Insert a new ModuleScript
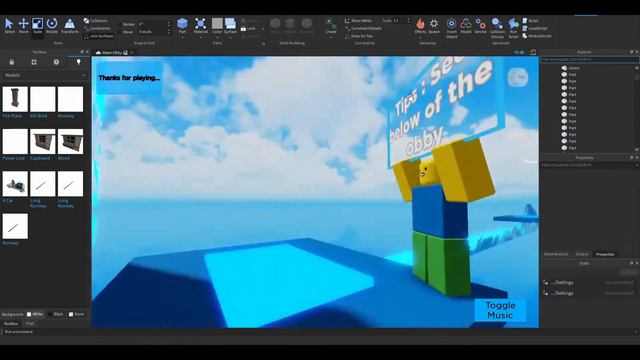 [537, 36]
